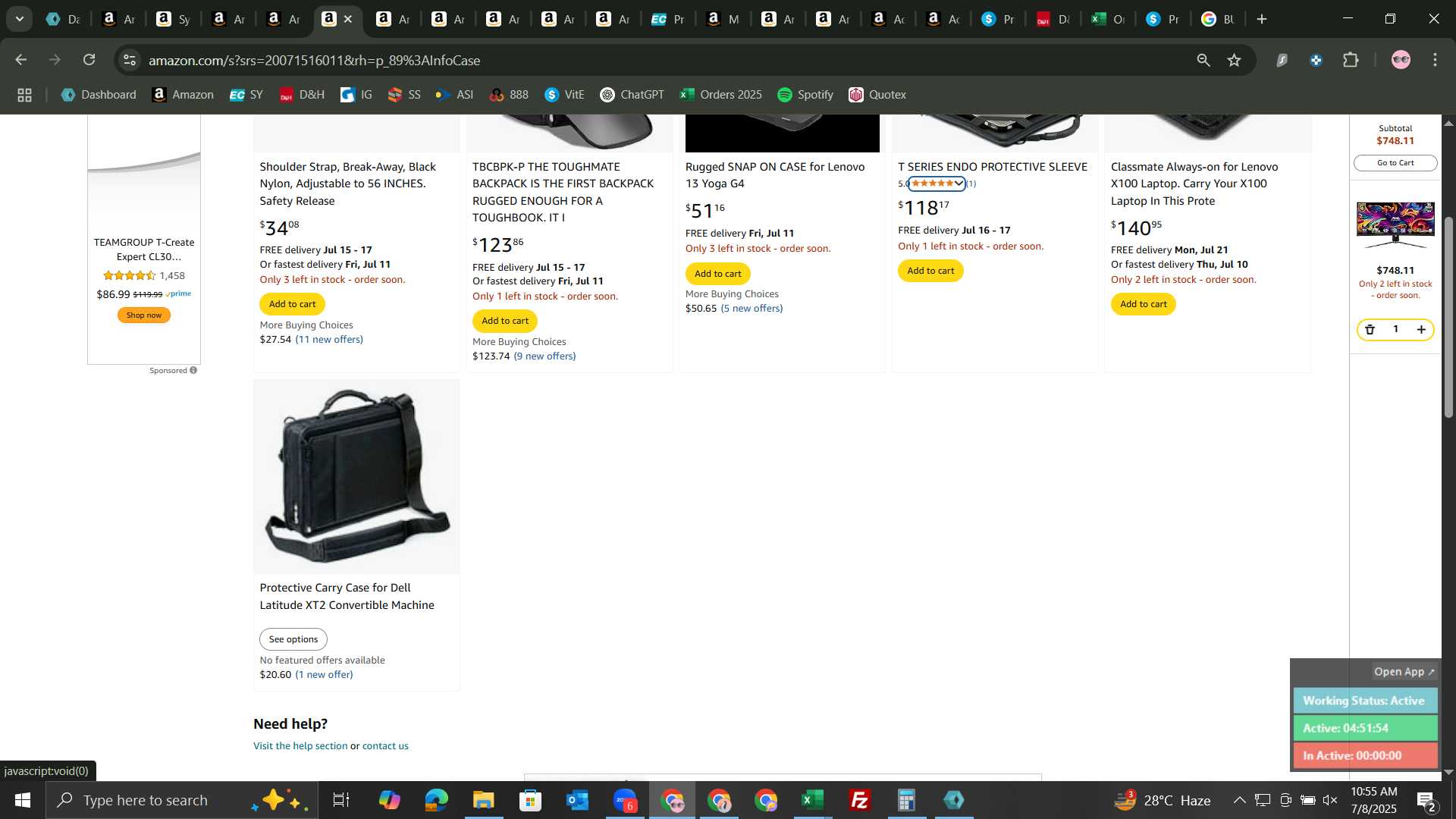
Task: Click the zoom magnifier icon in address bar
Action: [x=1203, y=60]
